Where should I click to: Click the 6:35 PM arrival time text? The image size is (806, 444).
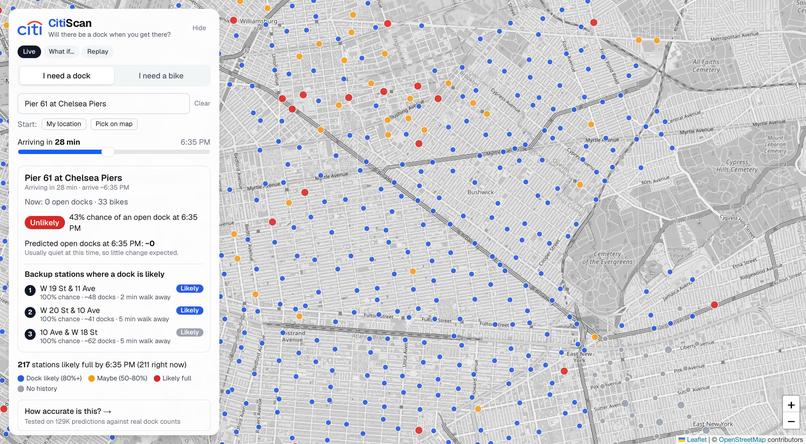[195, 142]
